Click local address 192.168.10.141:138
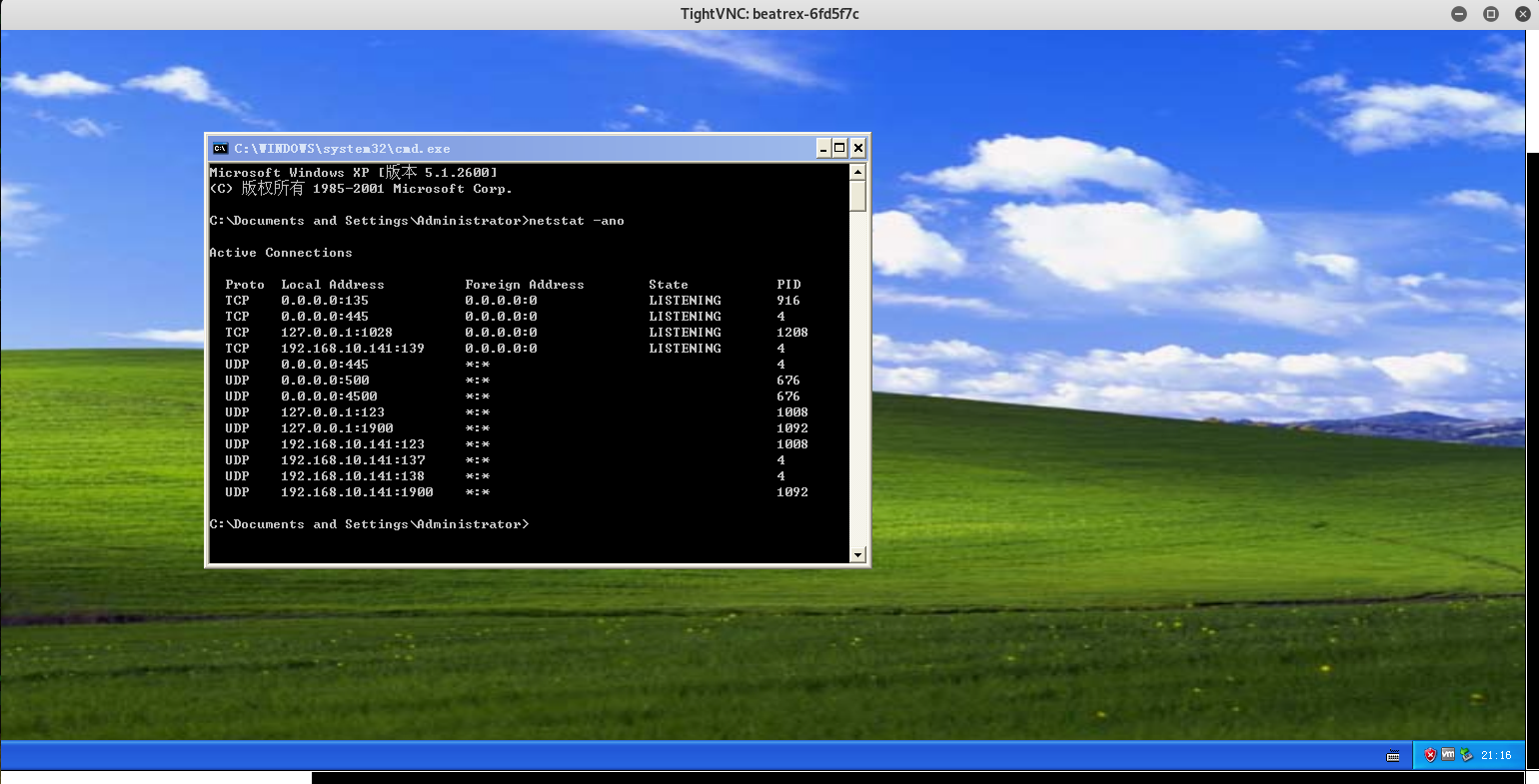The image size is (1539, 784). click(353, 476)
